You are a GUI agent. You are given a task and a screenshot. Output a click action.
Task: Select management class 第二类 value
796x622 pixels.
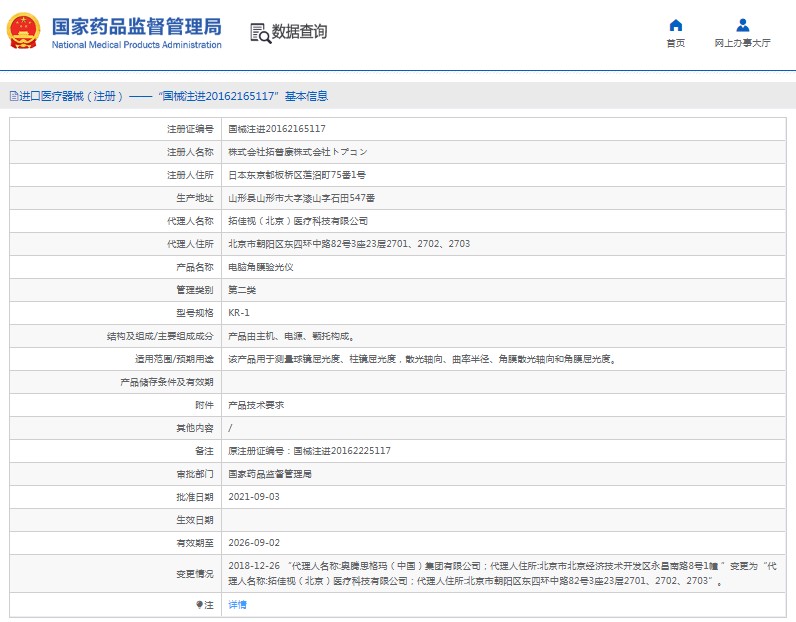(x=242, y=290)
